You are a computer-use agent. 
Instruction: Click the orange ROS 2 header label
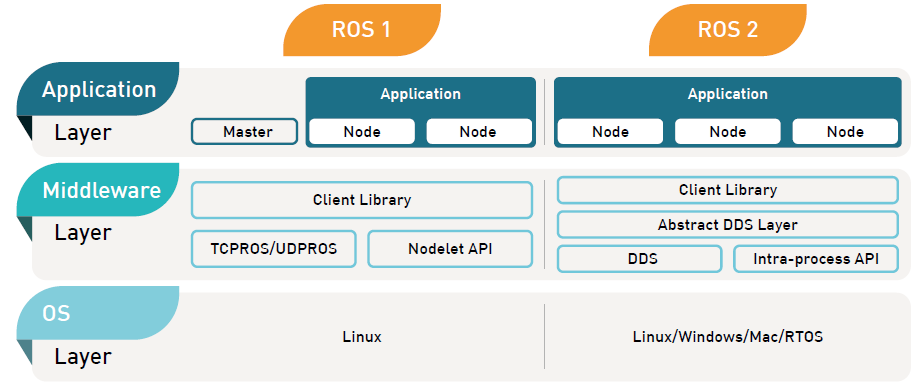[728, 30]
